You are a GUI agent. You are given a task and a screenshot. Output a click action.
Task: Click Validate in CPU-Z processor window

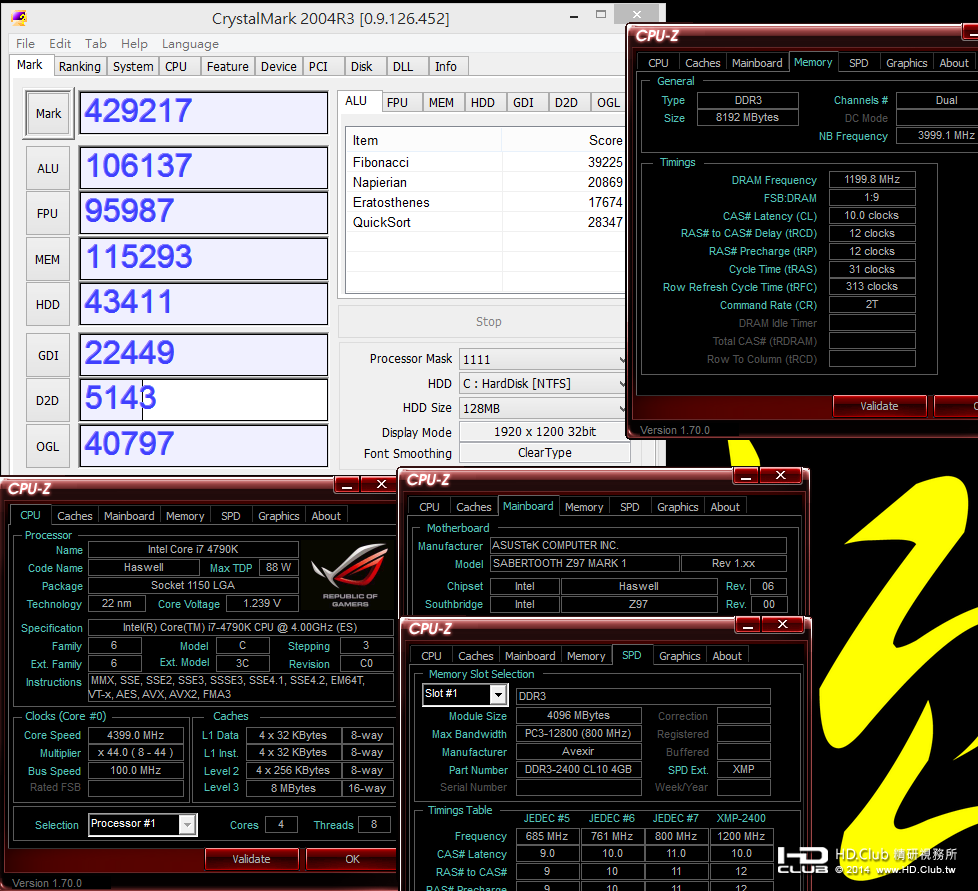(251, 859)
